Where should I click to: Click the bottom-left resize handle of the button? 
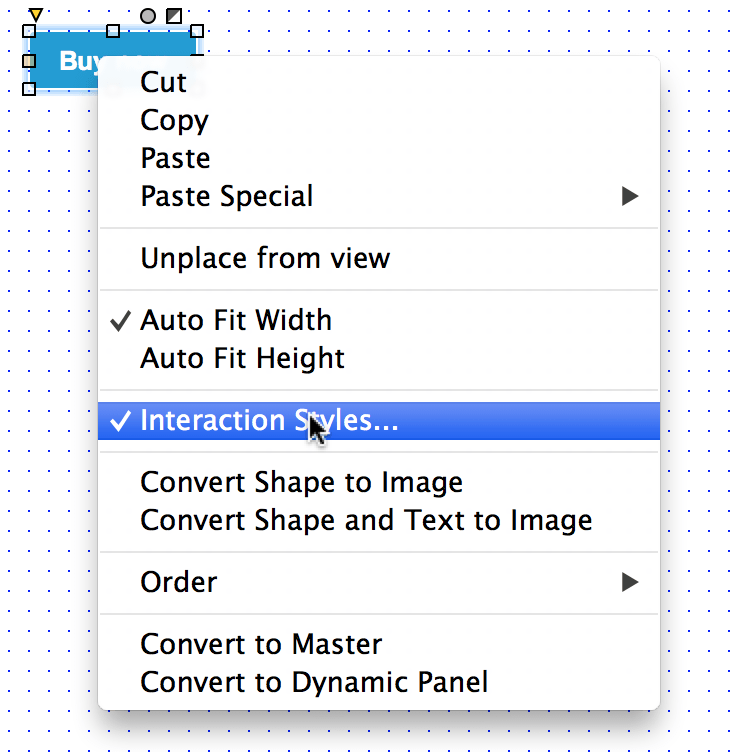click(29, 89)
